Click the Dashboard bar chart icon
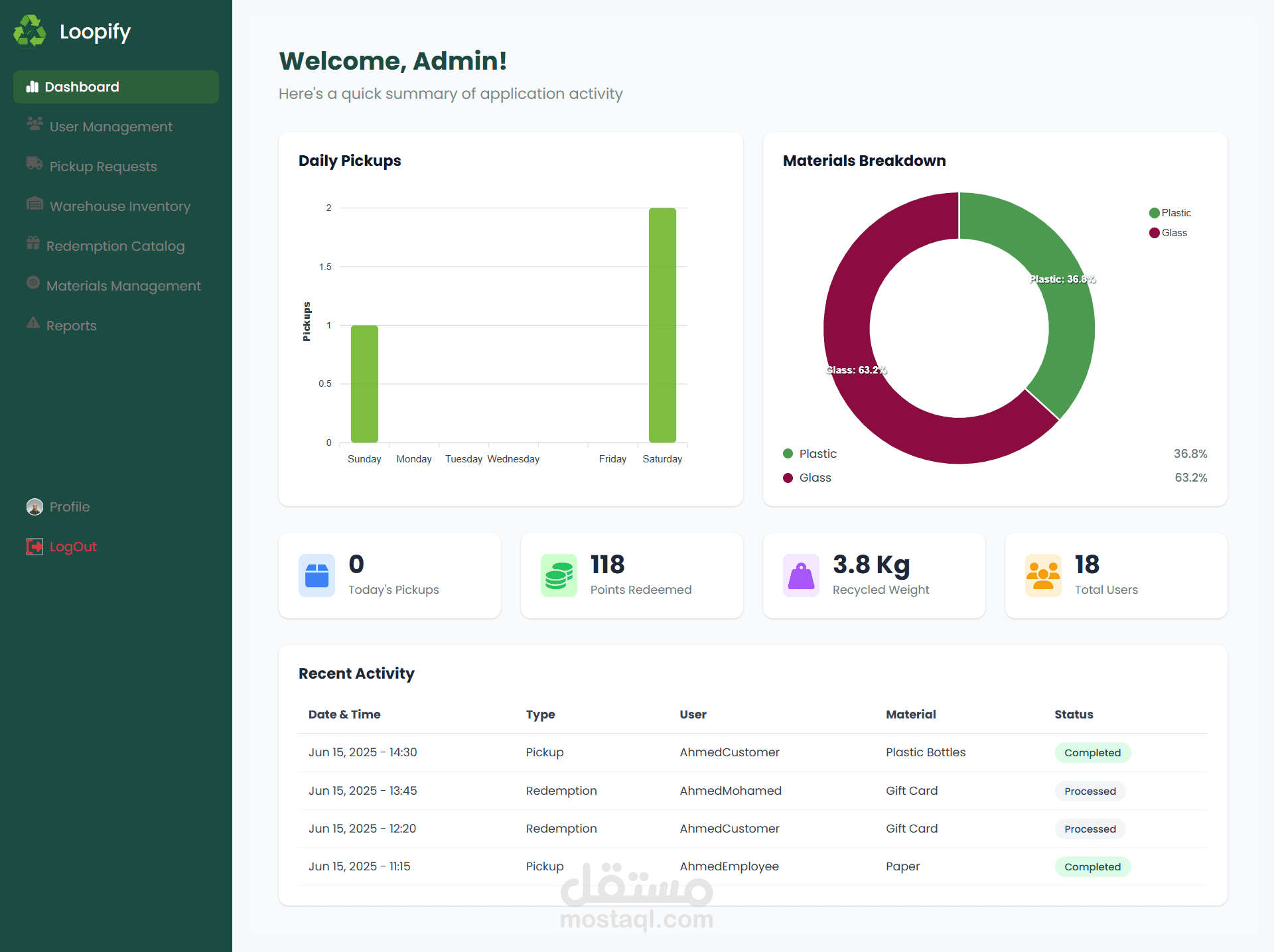 click(32, 87)
